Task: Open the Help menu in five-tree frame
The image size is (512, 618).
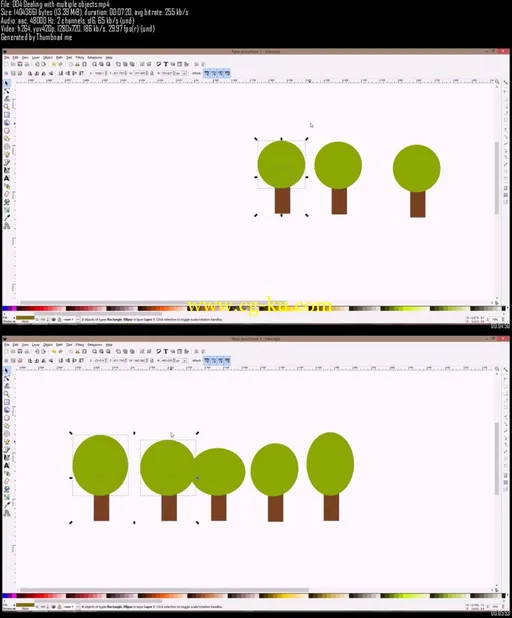Action: tap(109, 345)
